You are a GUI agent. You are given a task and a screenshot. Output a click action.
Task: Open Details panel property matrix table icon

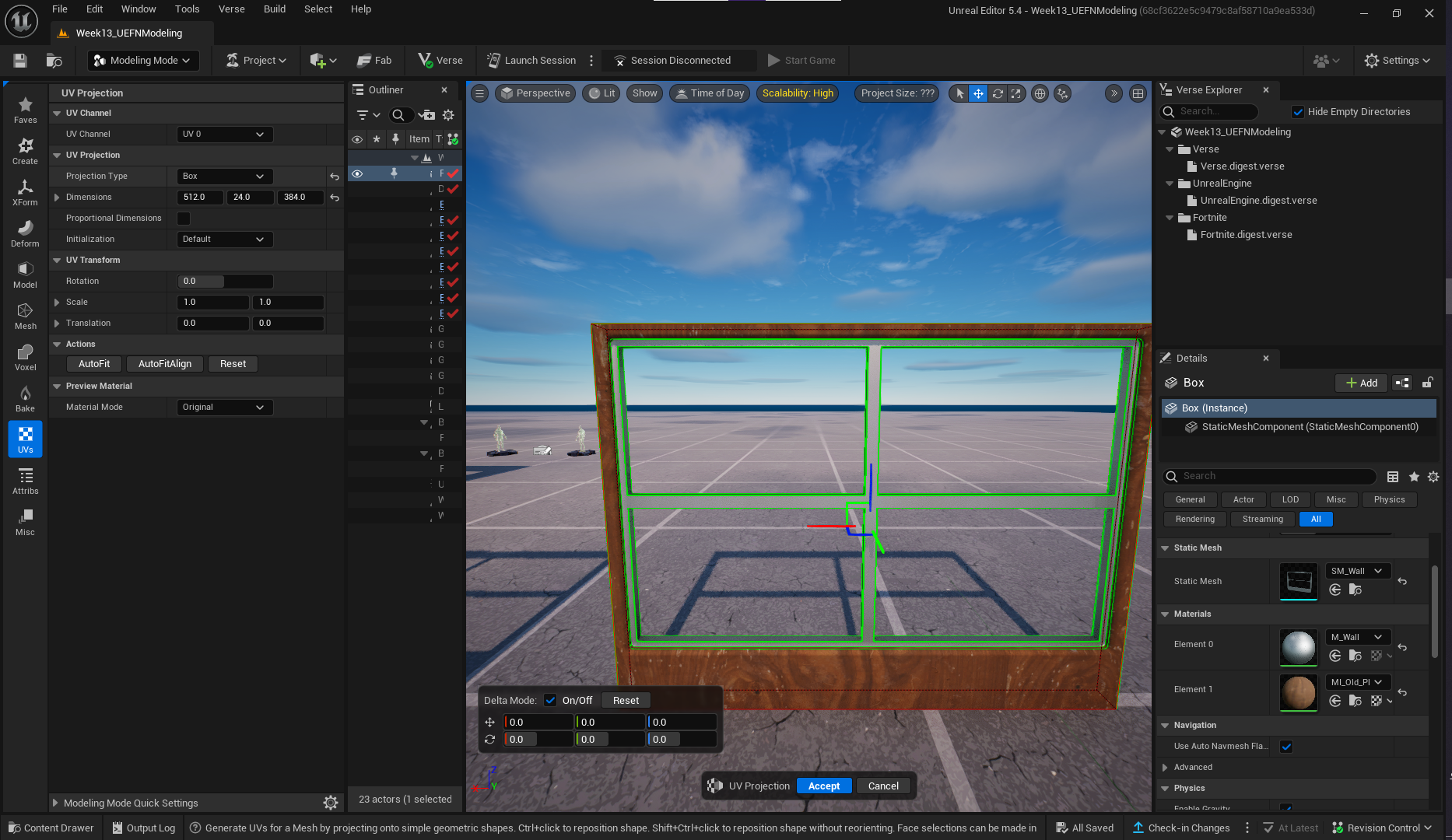point(1393,476)
